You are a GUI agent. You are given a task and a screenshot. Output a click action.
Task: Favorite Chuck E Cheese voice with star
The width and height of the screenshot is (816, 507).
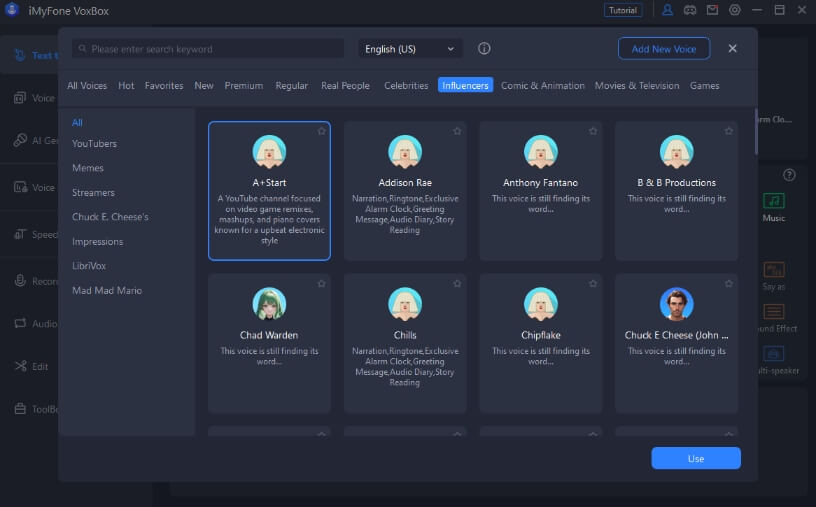729,284
